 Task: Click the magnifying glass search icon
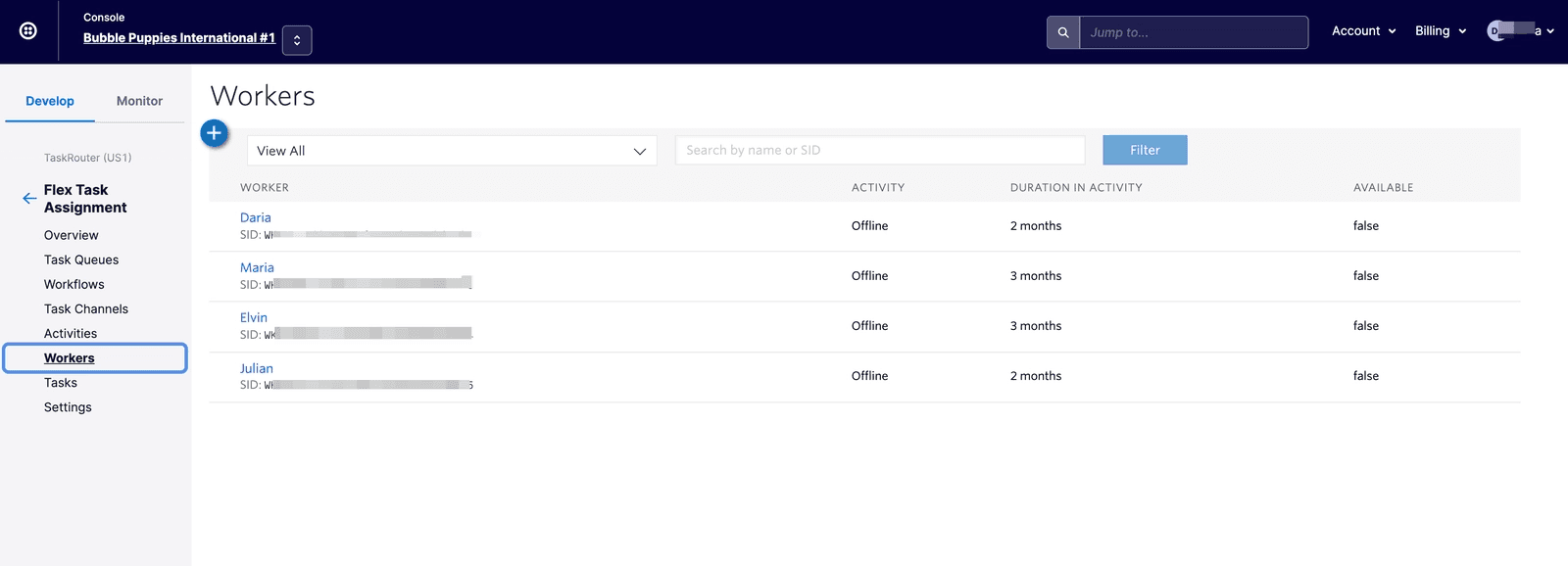coord(1062,32)
